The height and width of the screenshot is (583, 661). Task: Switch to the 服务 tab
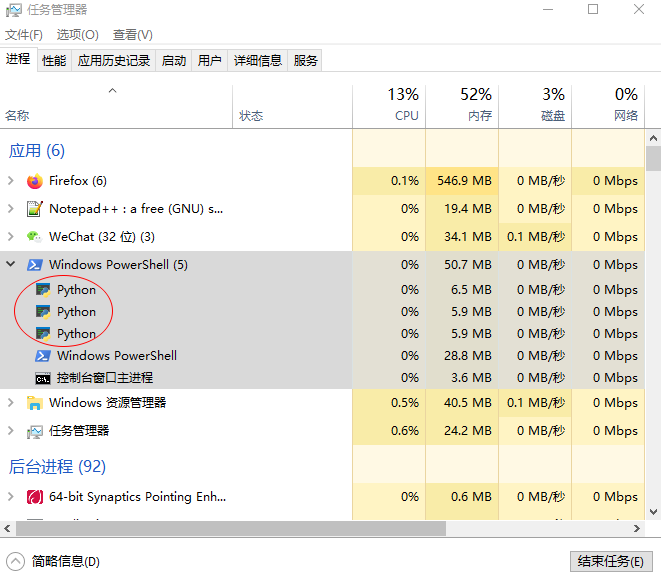click(305, 61)
